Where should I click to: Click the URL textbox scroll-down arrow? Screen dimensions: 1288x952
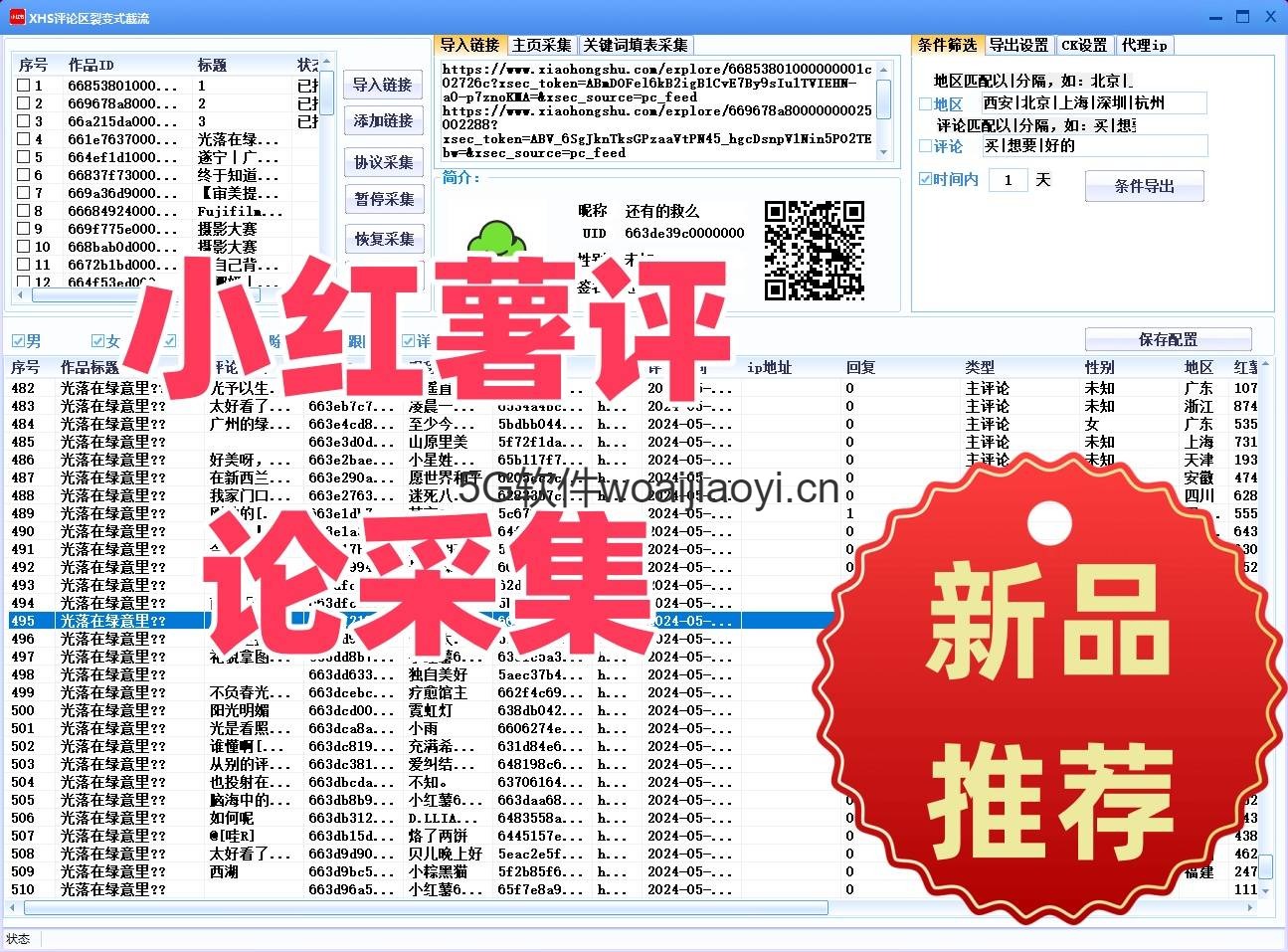(x=884, y=153)
